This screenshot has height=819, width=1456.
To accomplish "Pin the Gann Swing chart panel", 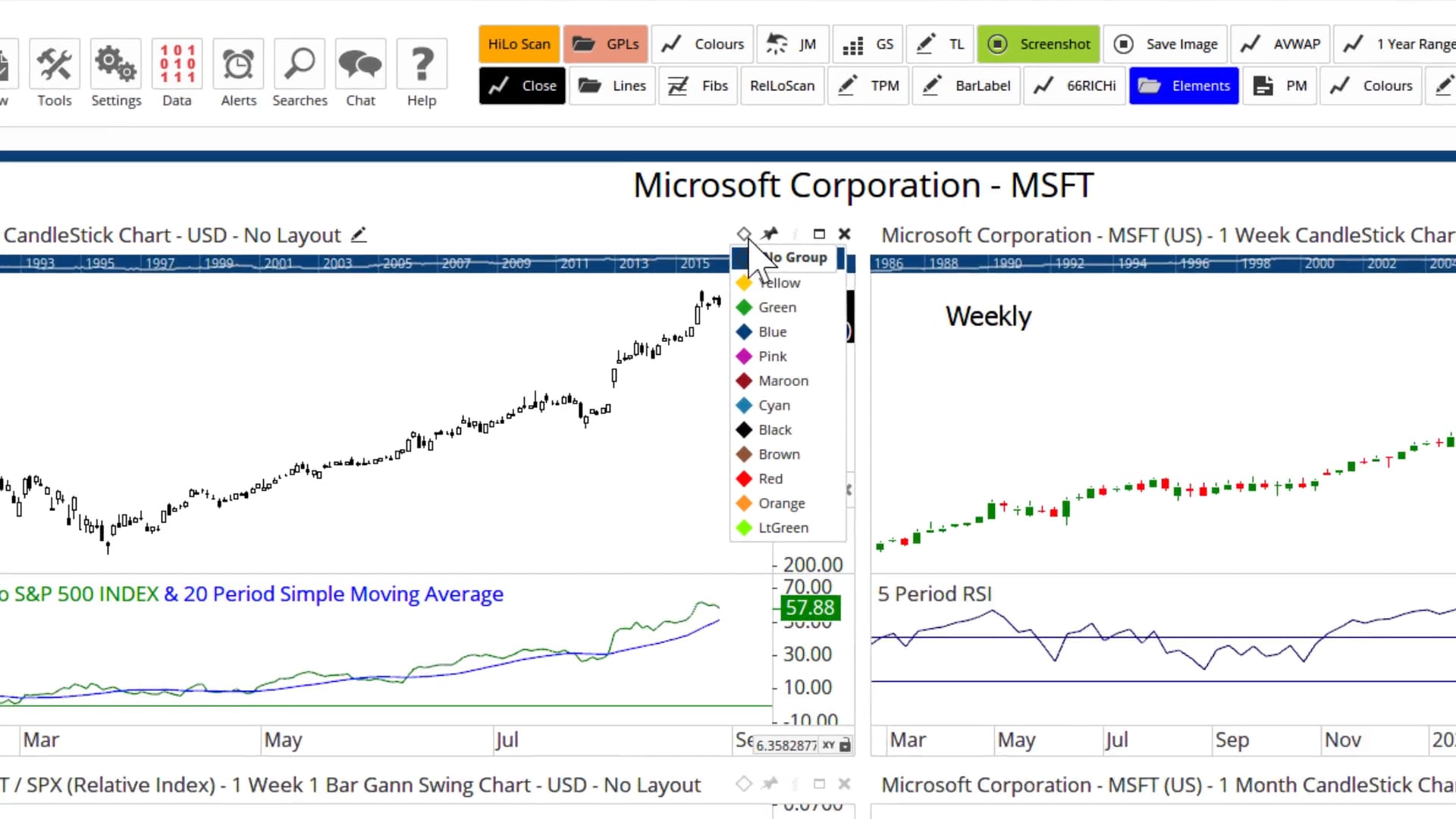I will tap(770, 783).
